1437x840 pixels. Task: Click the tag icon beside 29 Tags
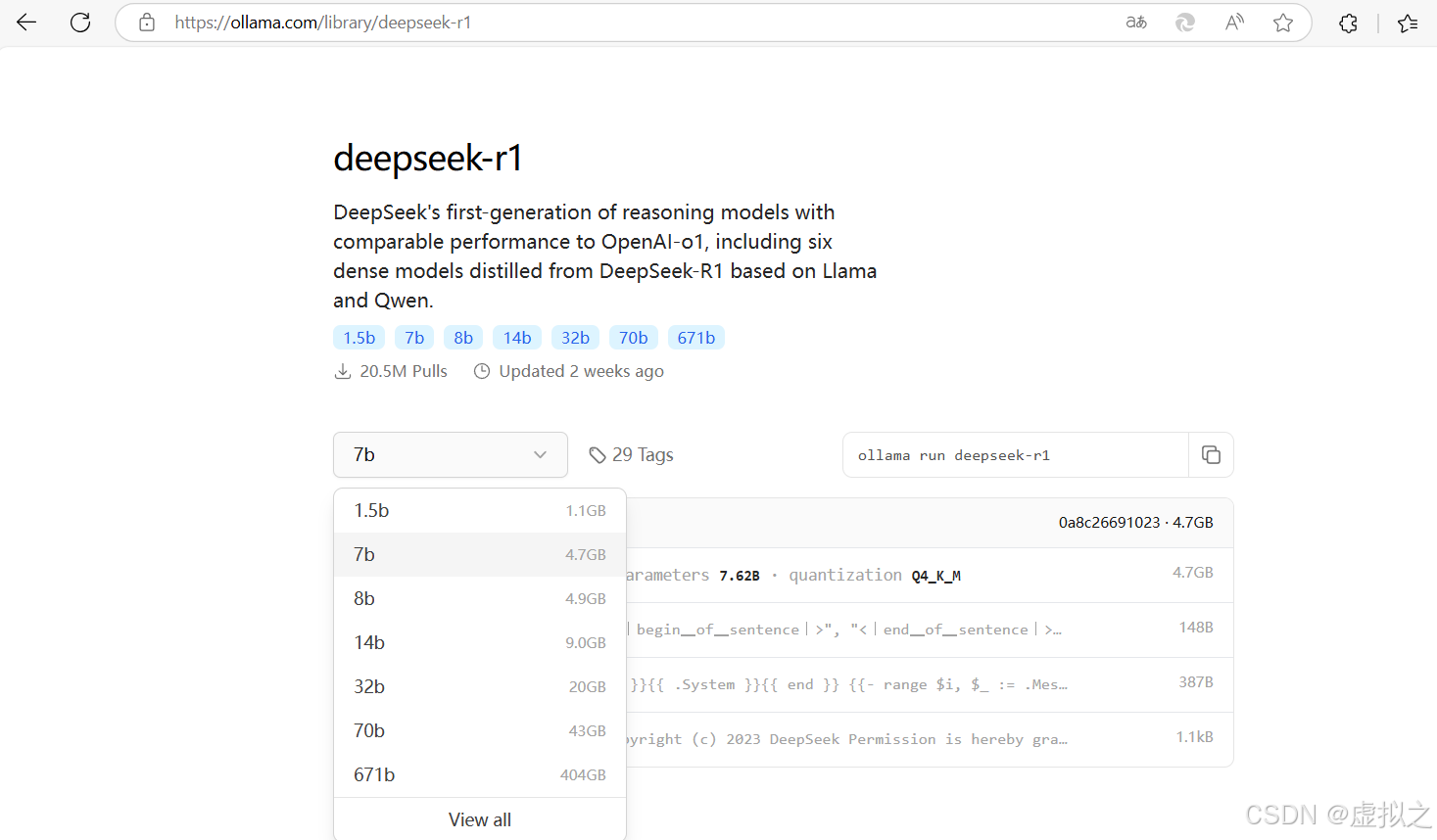[597, 455]
